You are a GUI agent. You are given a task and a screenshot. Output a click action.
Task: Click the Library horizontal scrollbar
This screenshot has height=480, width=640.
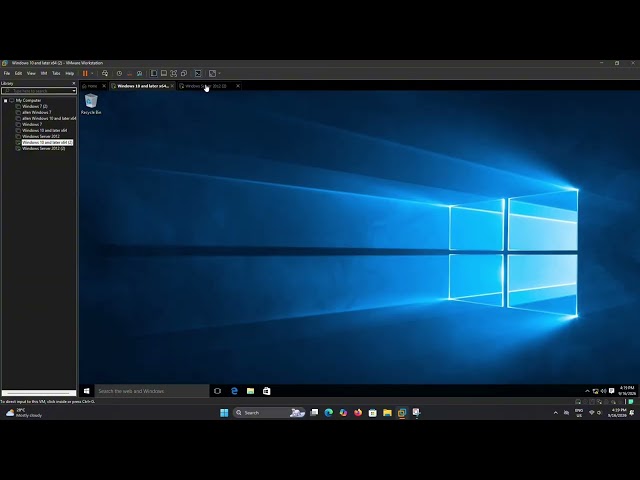(39, 393)
